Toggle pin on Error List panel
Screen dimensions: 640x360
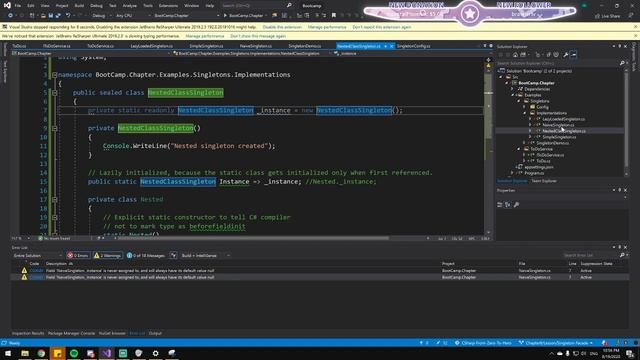[619, 247]
